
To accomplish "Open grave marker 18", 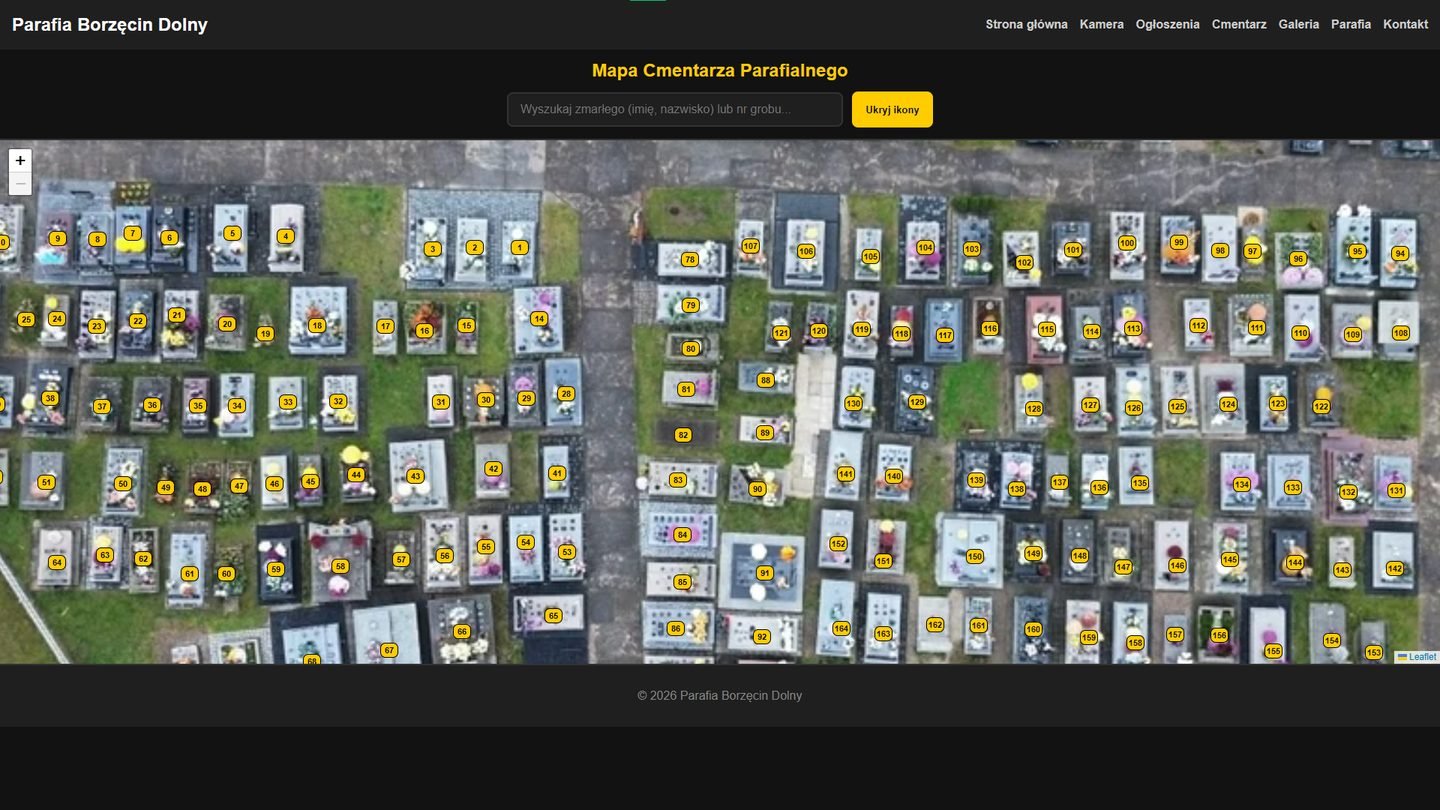I will point(317,325).
